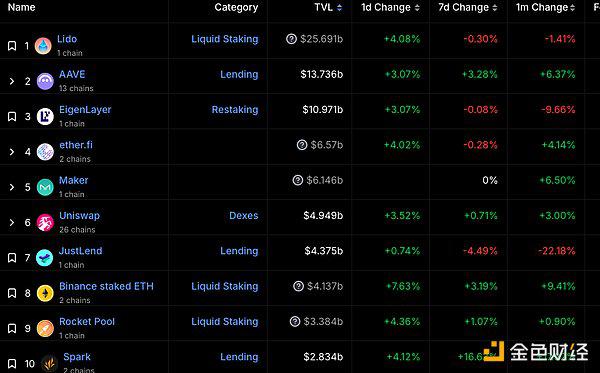
Task: Click the Dexes category link for Uniswap
Action: [x=244, y=215]
